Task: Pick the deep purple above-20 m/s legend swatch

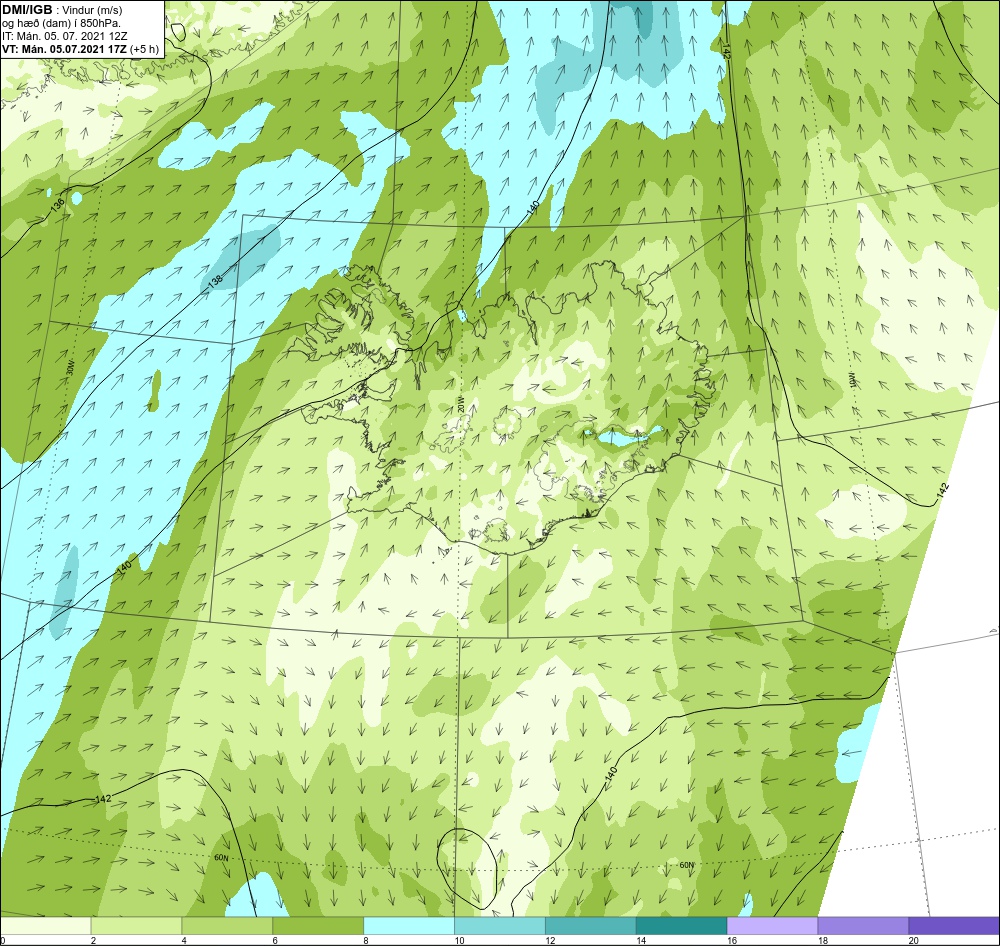Action: pos(953,925)
